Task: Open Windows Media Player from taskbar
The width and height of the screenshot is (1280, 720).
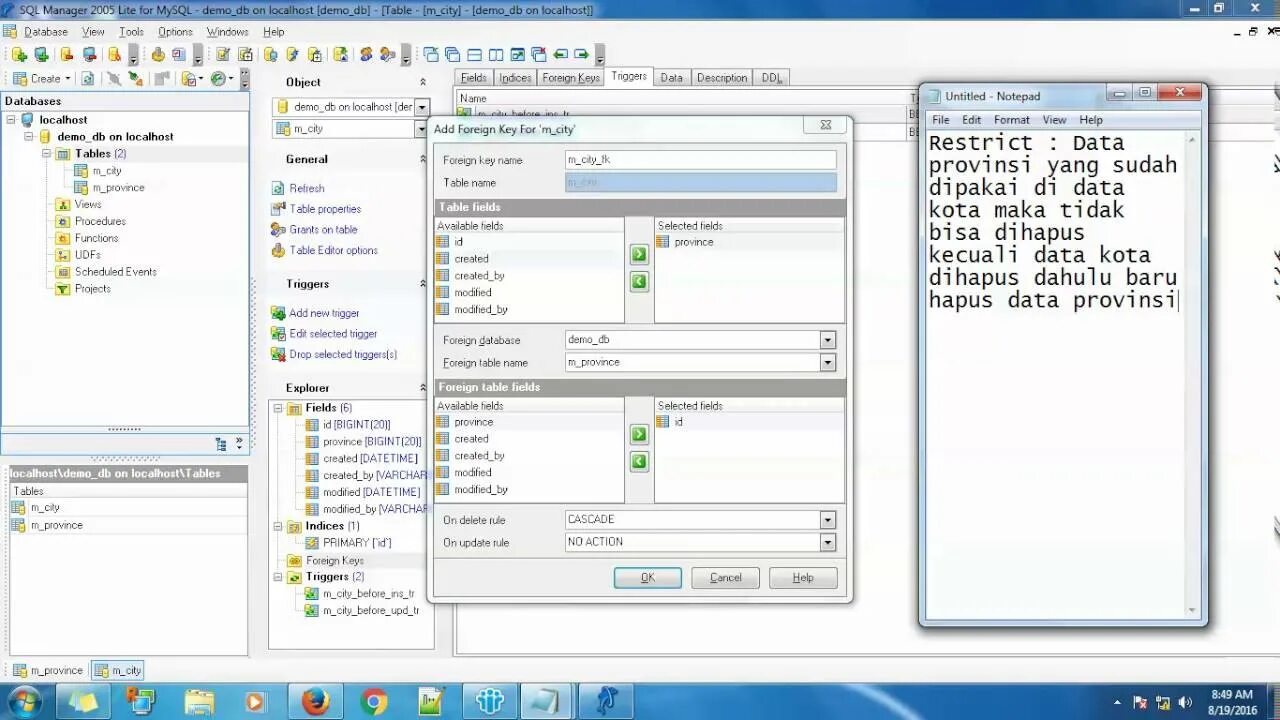Action: [x=254, y=702]
